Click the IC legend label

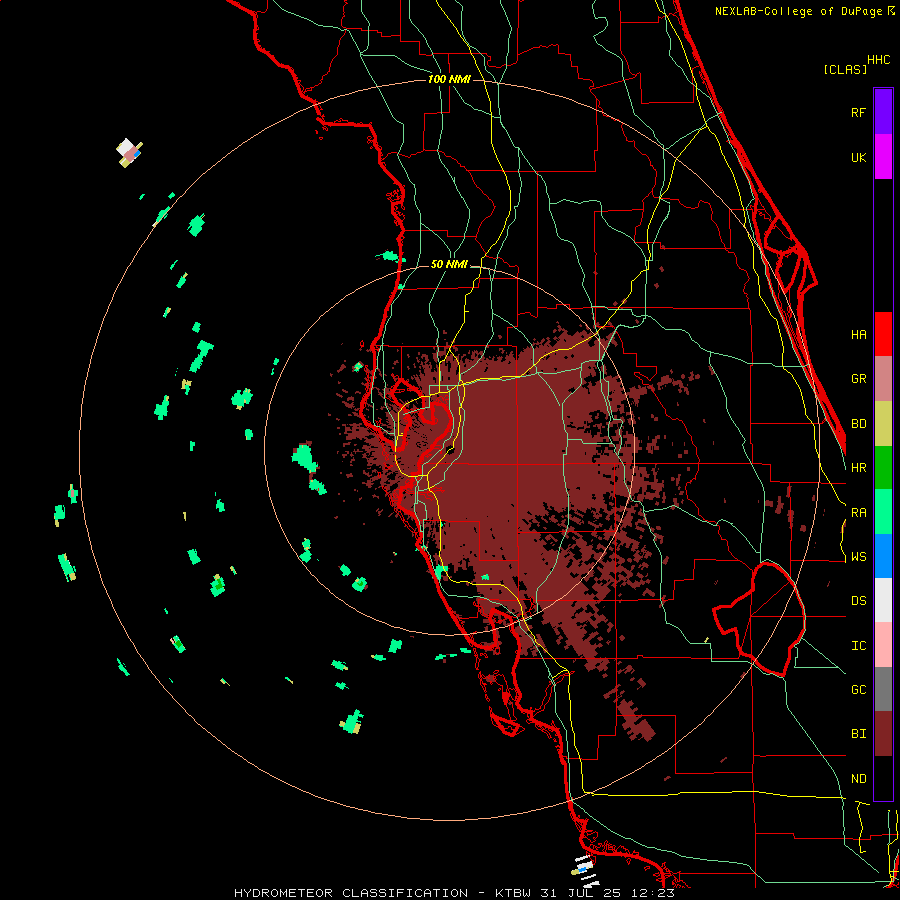[858, 646]
